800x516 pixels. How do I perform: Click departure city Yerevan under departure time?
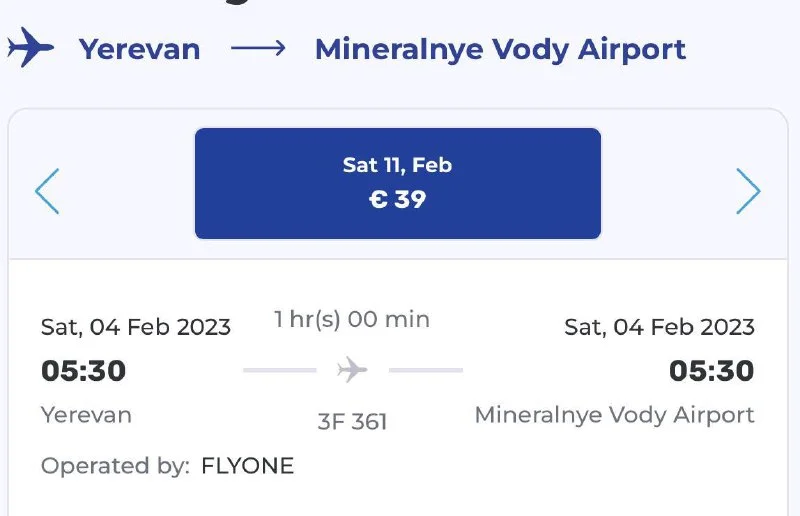(x=86, y=414)
